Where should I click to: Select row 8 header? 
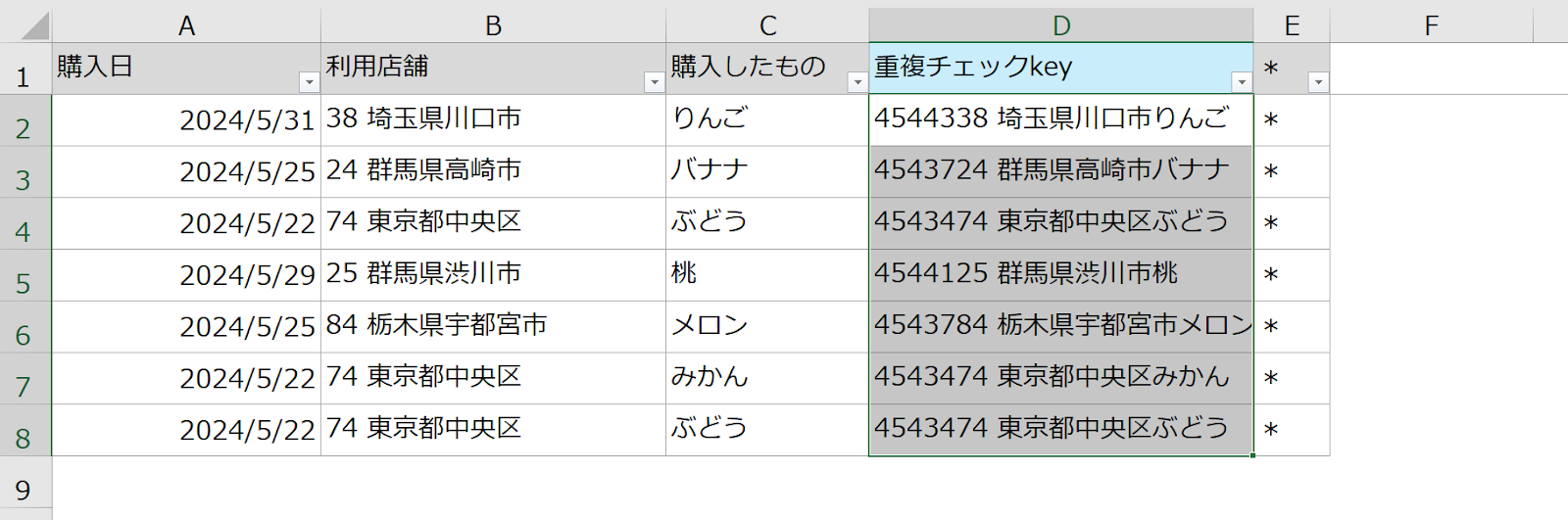coord(24,431)
